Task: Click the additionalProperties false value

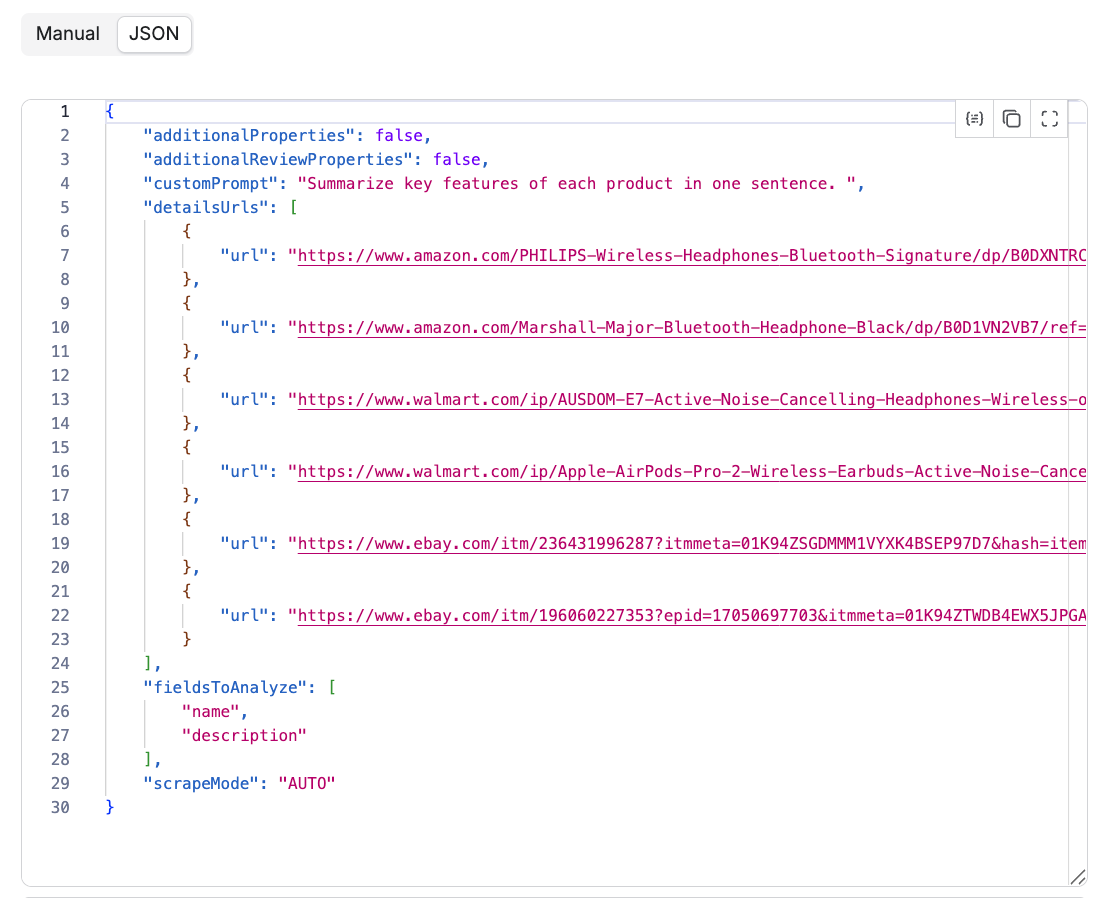Action: pos(404,135)
